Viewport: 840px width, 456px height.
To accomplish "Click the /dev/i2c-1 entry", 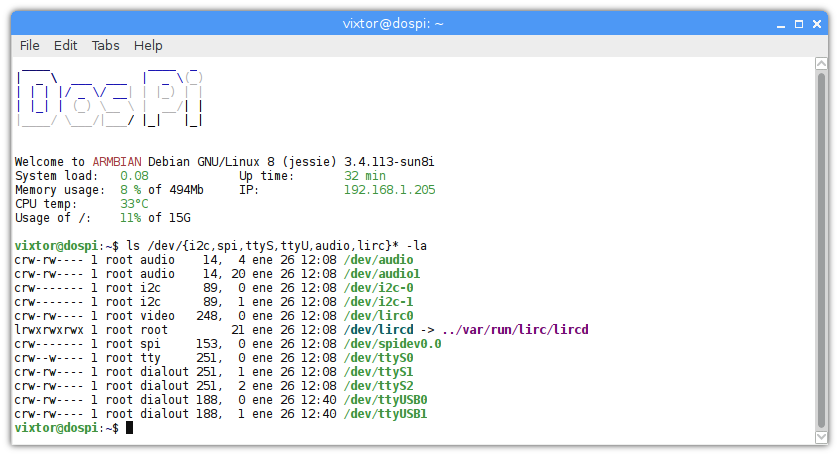I will click(x=379, y=302).
